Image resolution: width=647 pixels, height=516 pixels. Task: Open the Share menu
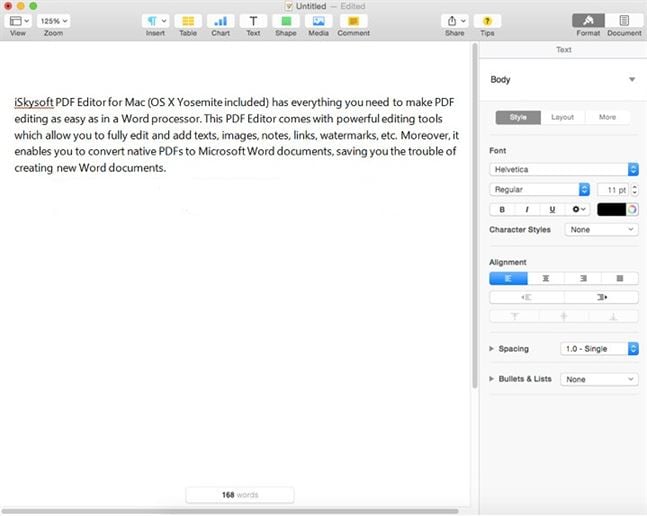[455, 21]
